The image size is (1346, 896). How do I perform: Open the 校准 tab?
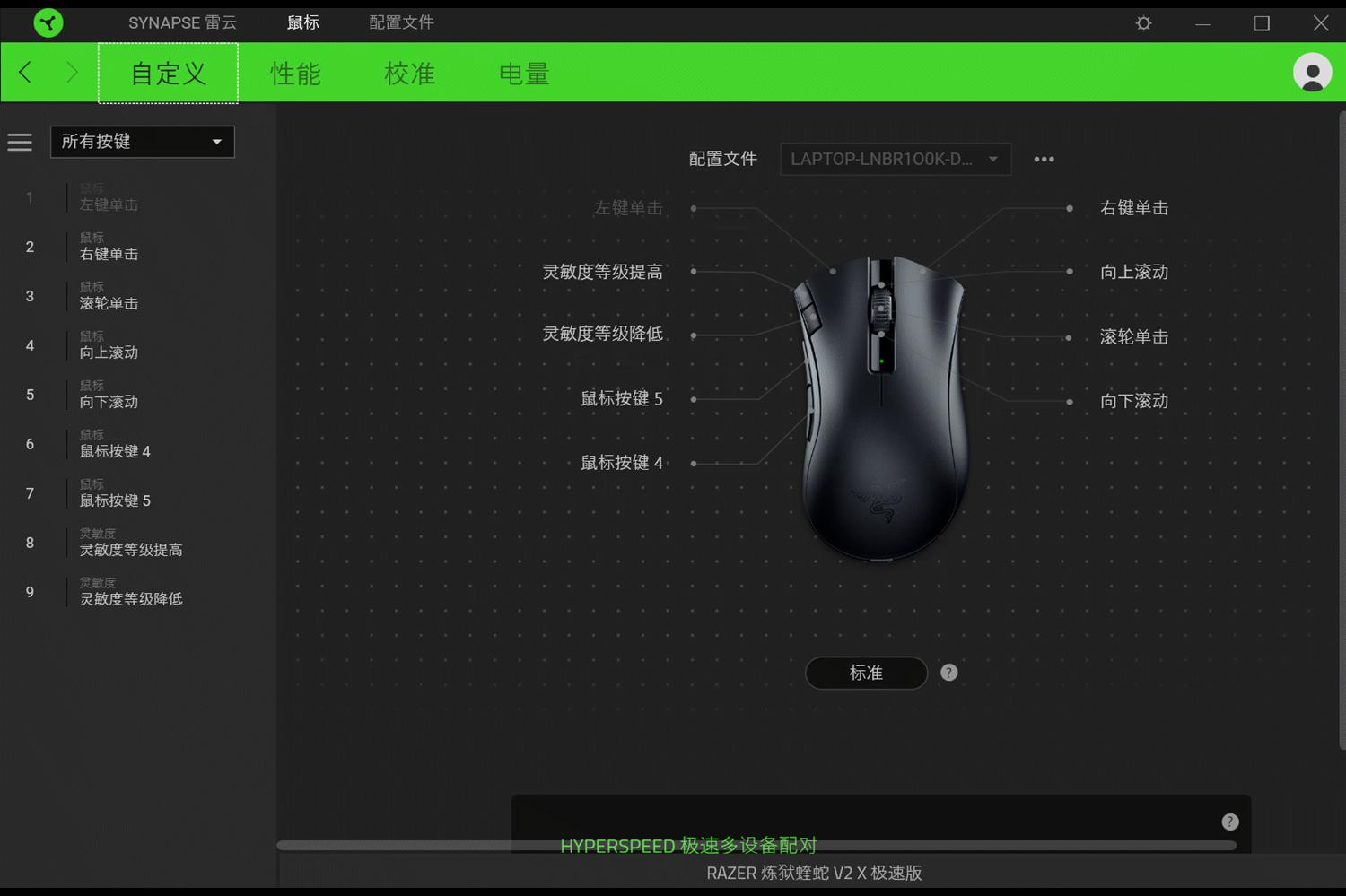pos(409,74)
